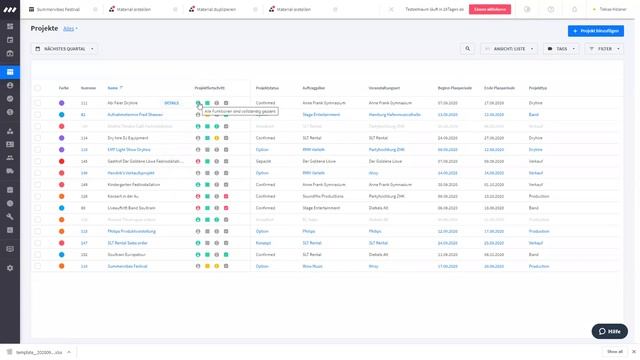The image size is (640, 360).
Task: Click orange color dot of Summervibes Festival
Action: coord(62,266)
